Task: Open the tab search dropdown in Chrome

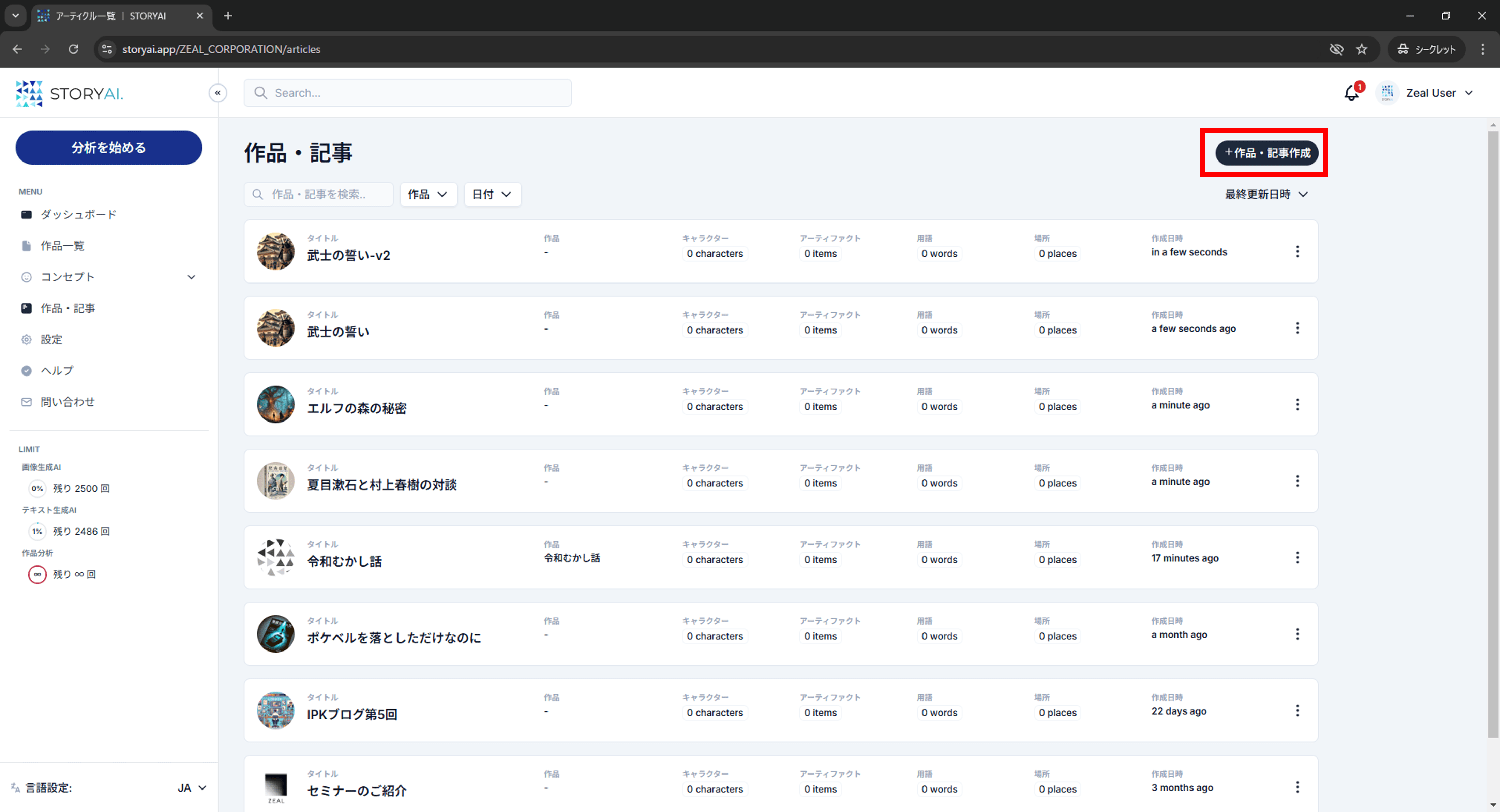Action: [16, 16]
